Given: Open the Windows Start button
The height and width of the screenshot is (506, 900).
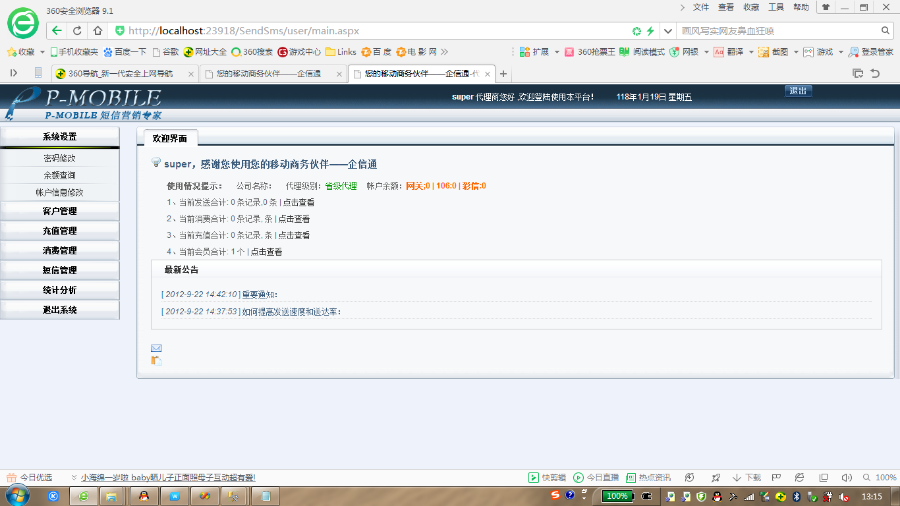Looking at the screenshot, I should click(17, 496).
